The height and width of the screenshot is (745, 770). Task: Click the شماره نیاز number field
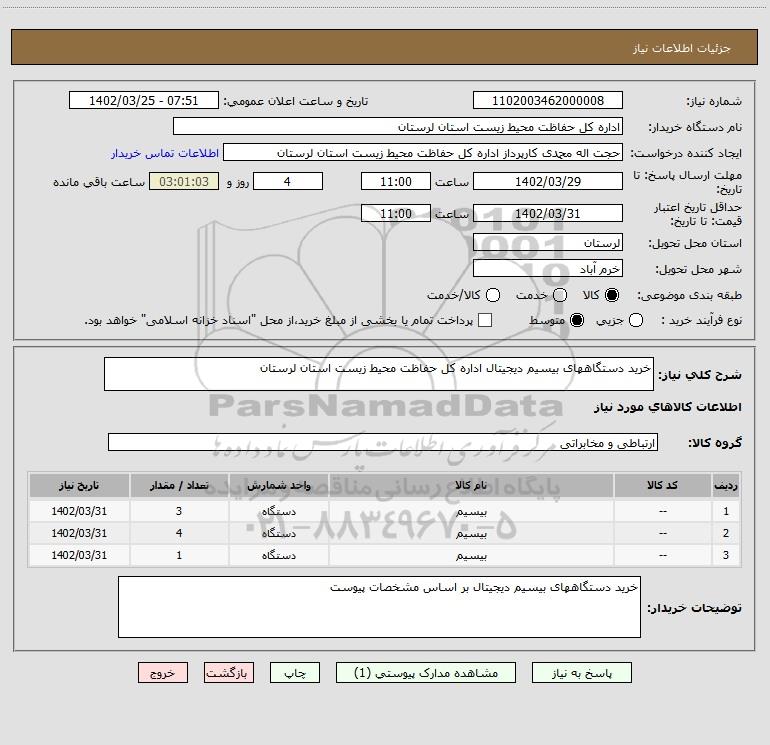point(548,100)
